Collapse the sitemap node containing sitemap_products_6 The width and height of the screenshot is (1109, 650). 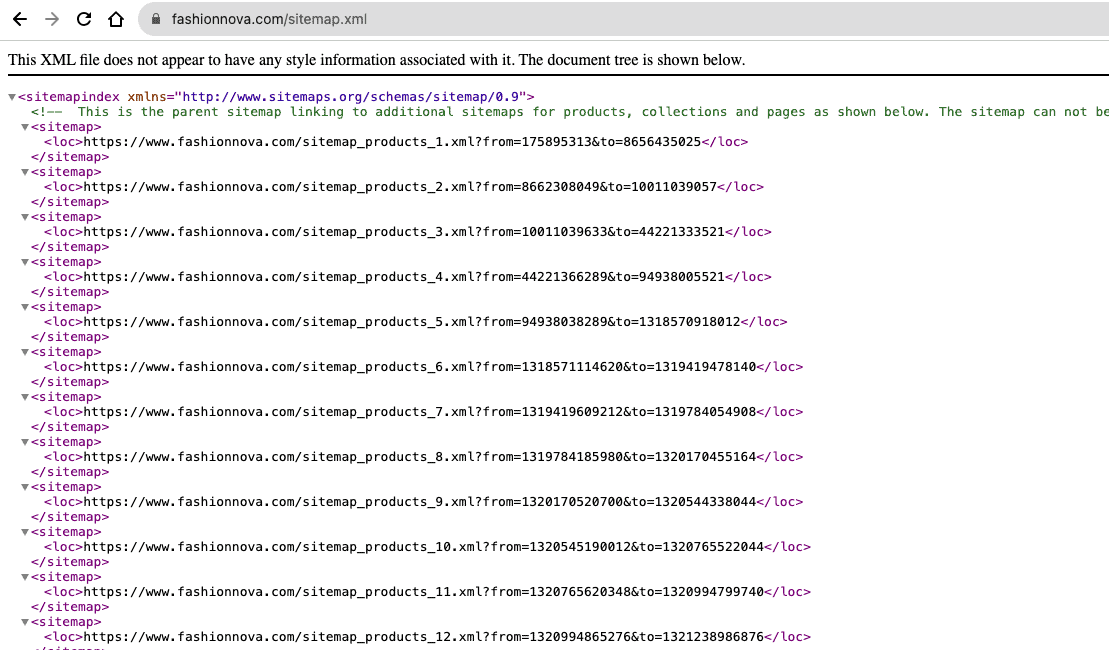[x=25, y=352]
